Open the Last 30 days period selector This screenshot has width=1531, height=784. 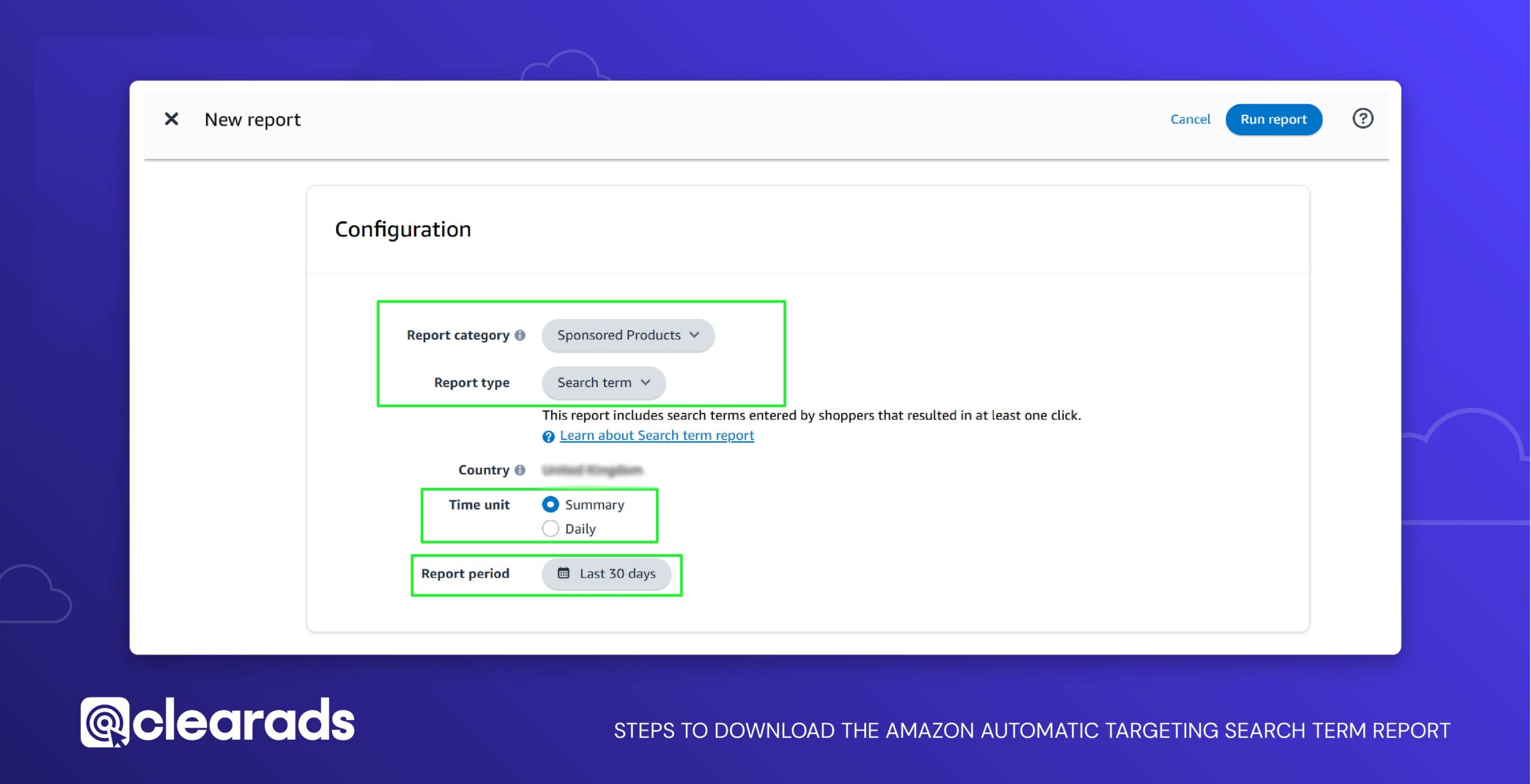[606, 573]
